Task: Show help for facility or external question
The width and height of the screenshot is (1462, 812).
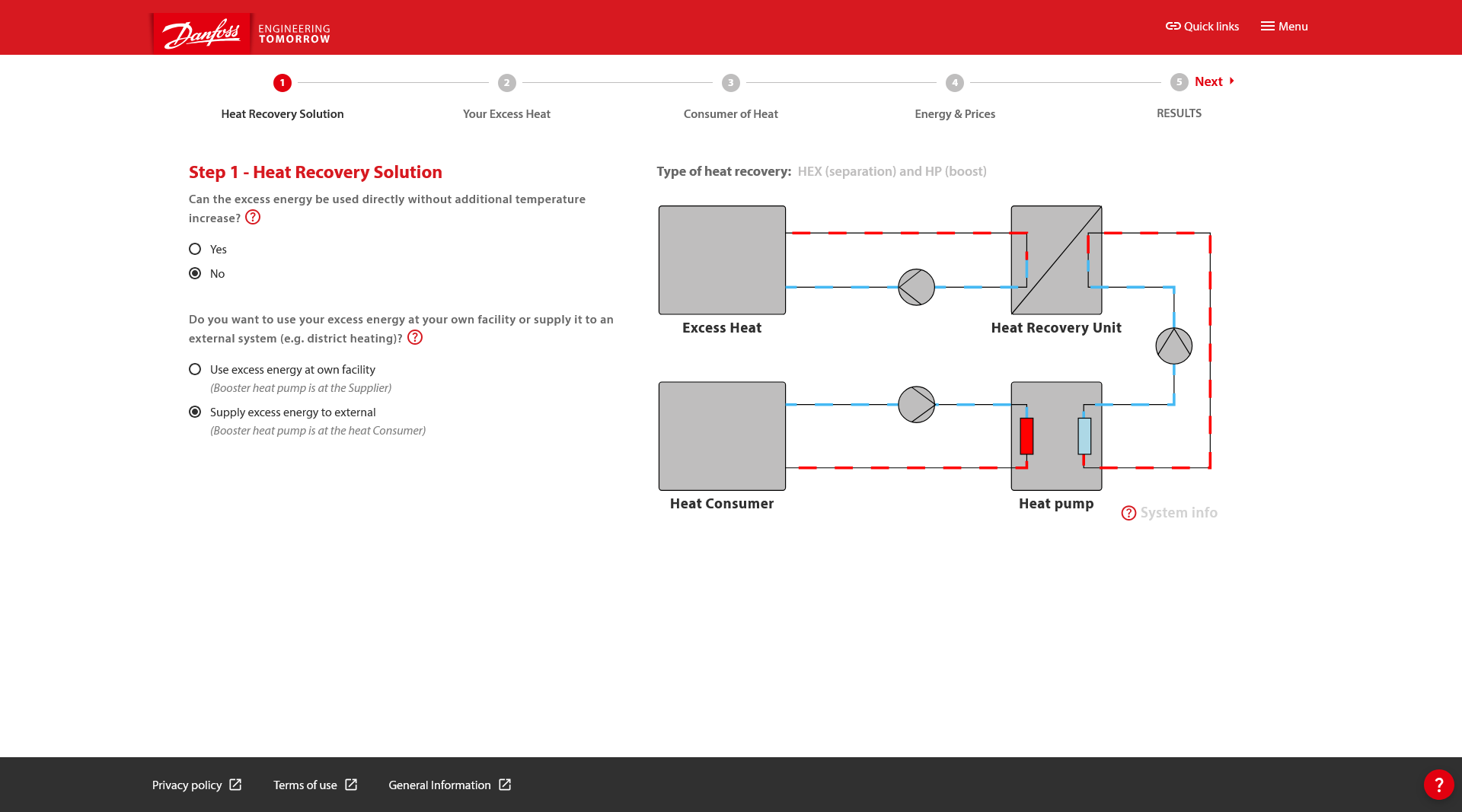Action: click(415, 338)
